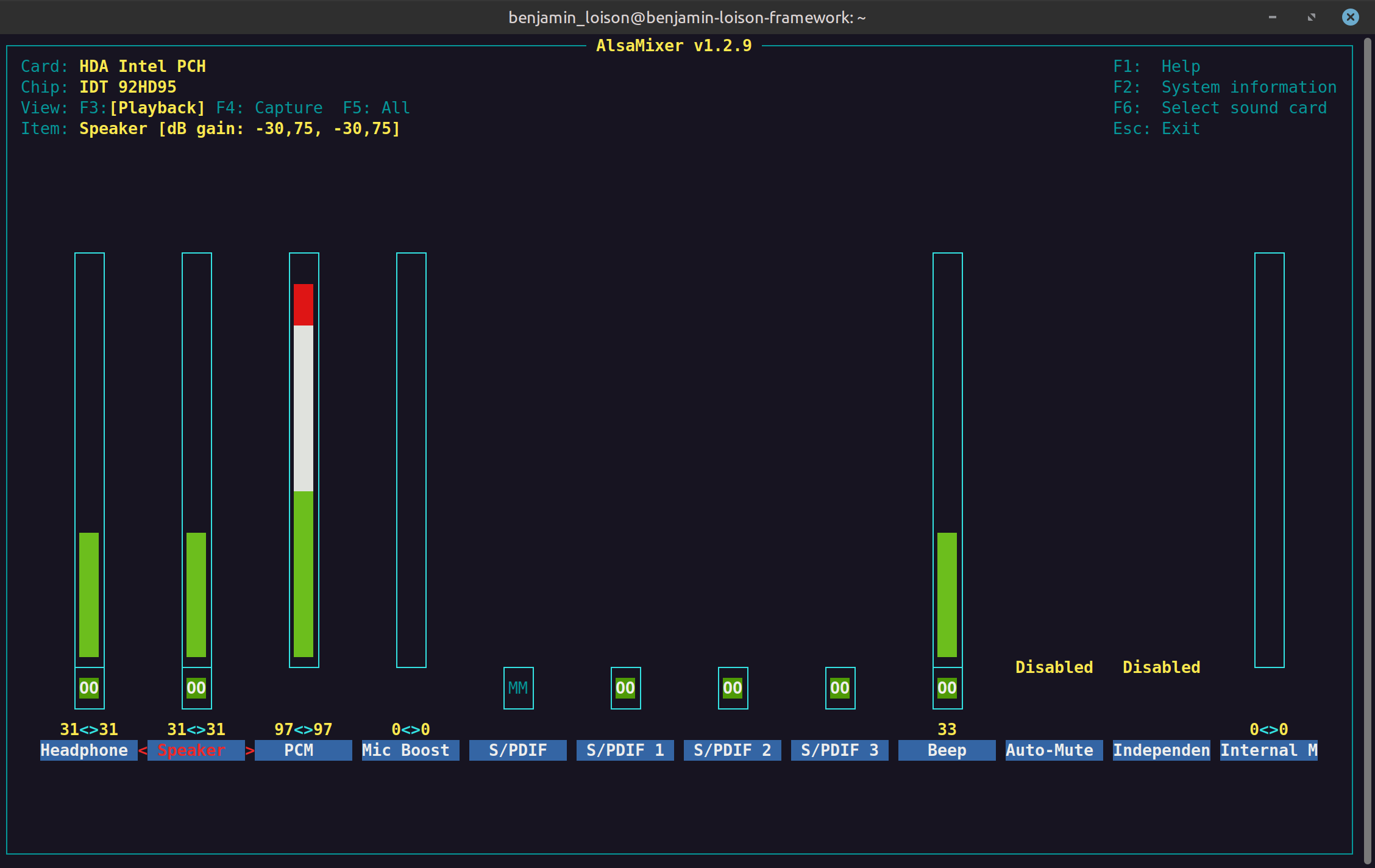
Task: Toggle the Beep channel mute box
Action: [x=947, y=688]
